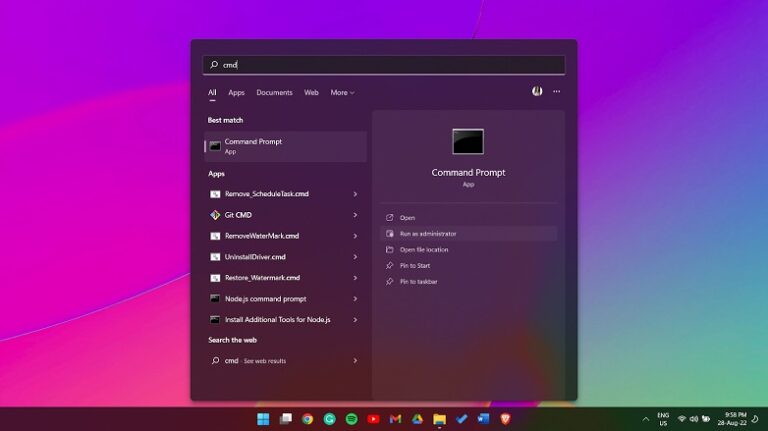Open the user profile avatar icon
This screenshot has height=431, width=768.
click(x=537, y=92)
